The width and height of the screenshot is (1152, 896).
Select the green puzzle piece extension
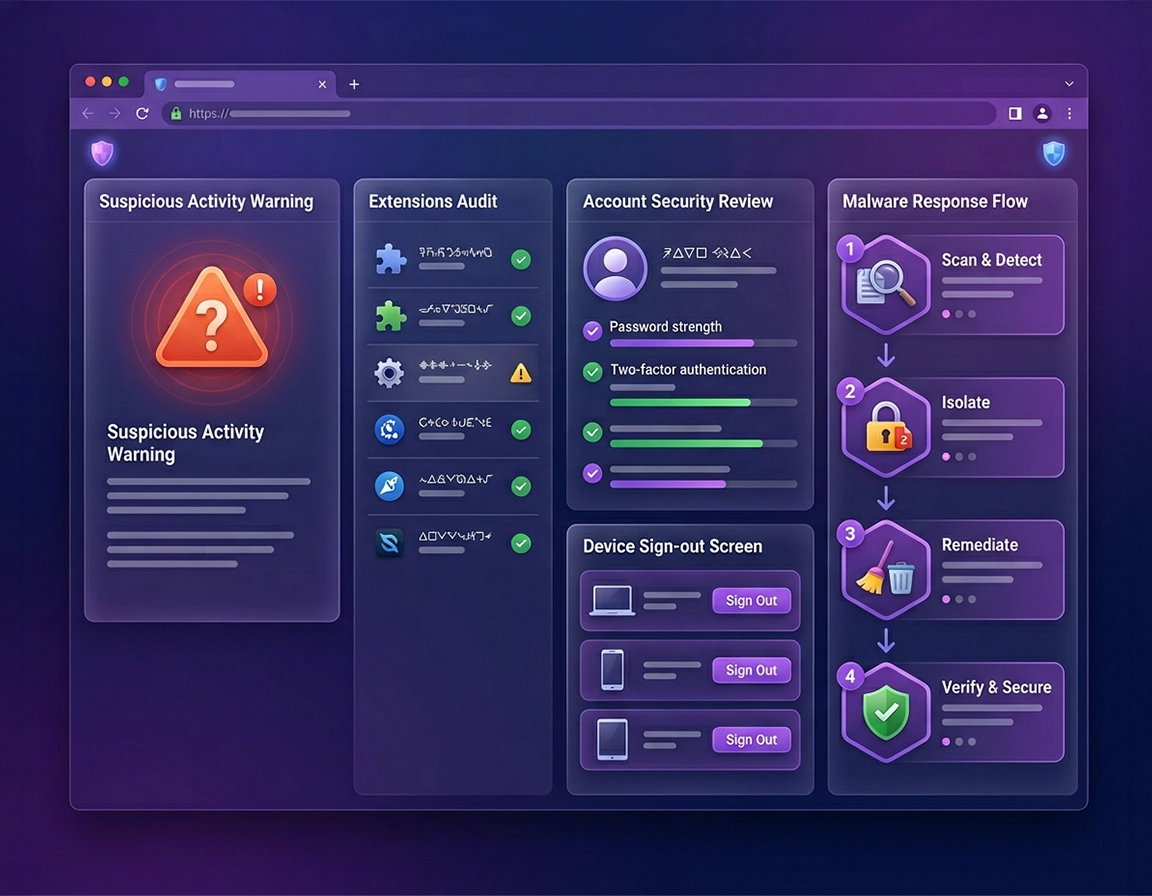point(390,316)
